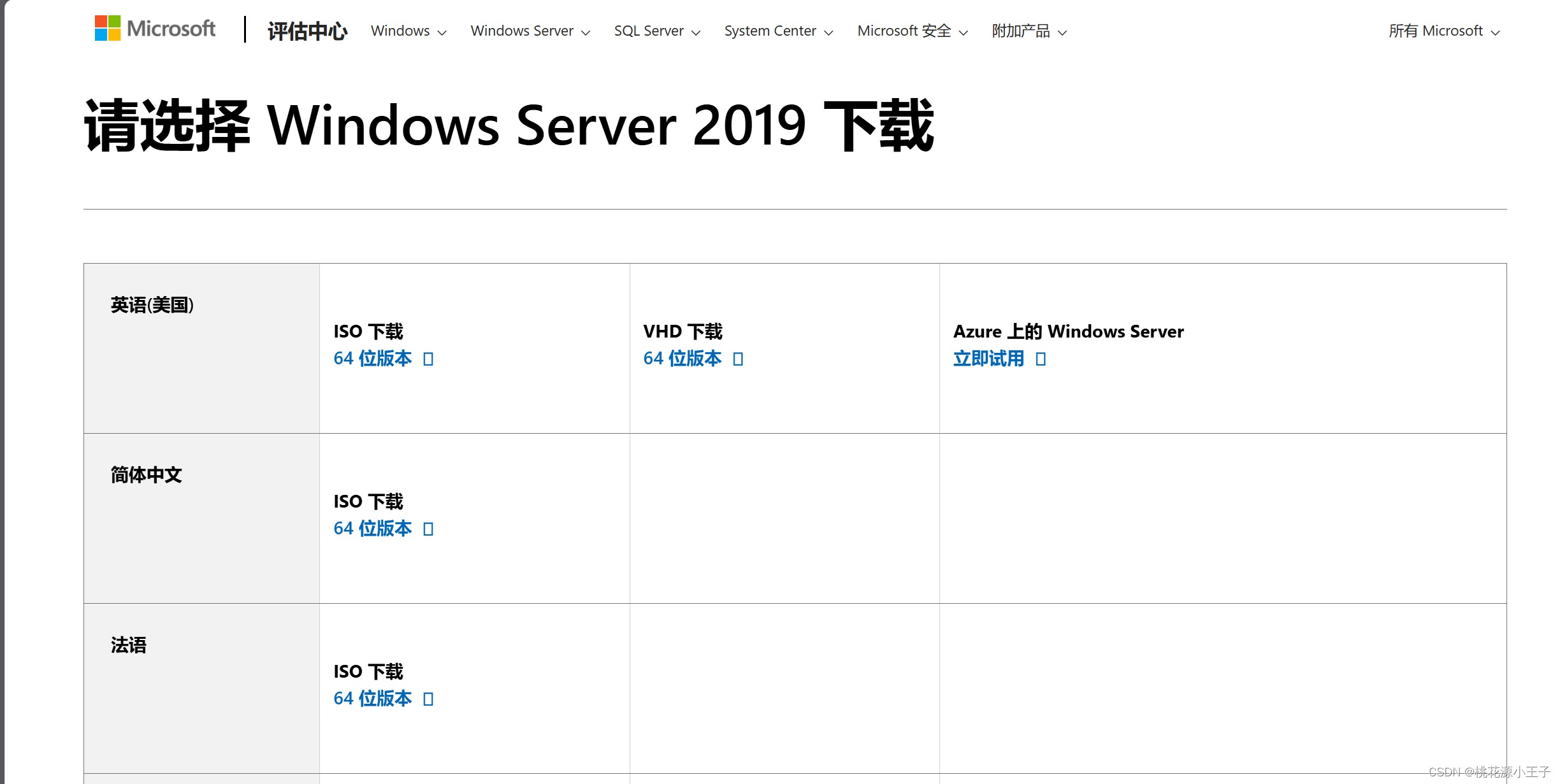Open 评估中心 home page
1560x784 pixels.
pyautogui.click(x=307, y=30)
